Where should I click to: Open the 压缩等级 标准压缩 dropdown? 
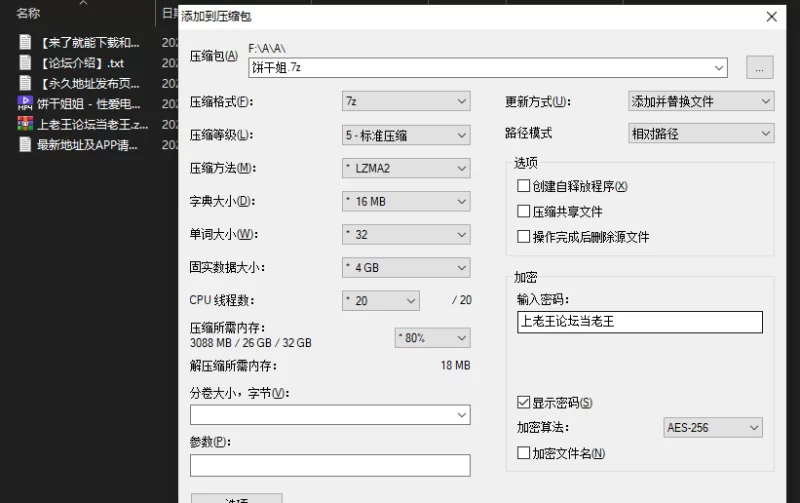click(406, 135)
